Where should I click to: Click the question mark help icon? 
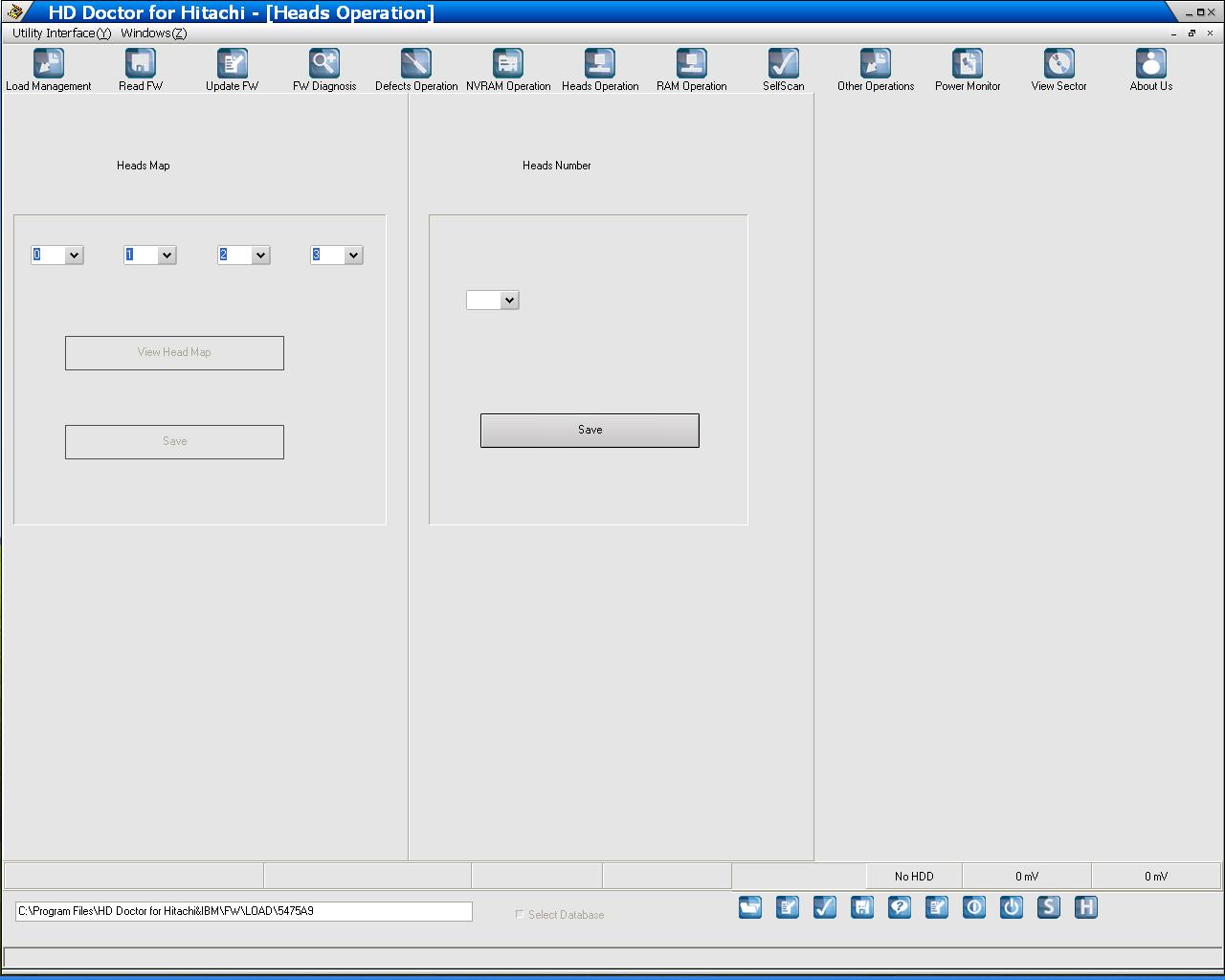900,907
